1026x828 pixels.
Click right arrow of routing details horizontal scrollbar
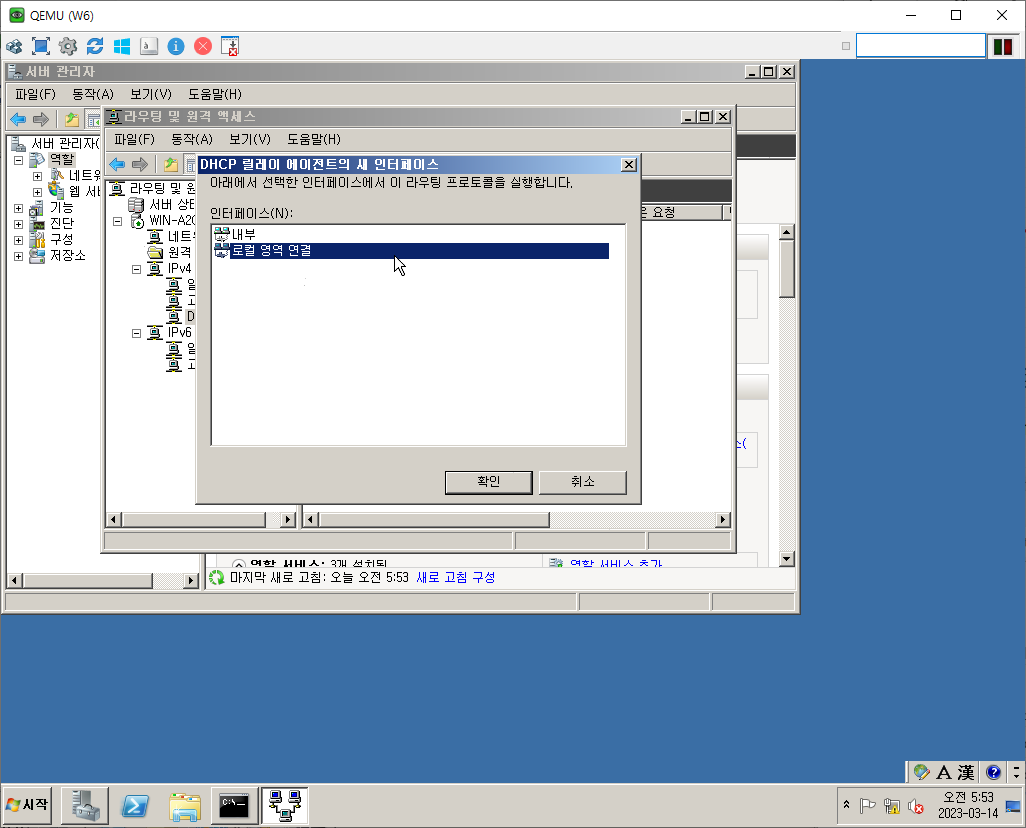point(722,520)
